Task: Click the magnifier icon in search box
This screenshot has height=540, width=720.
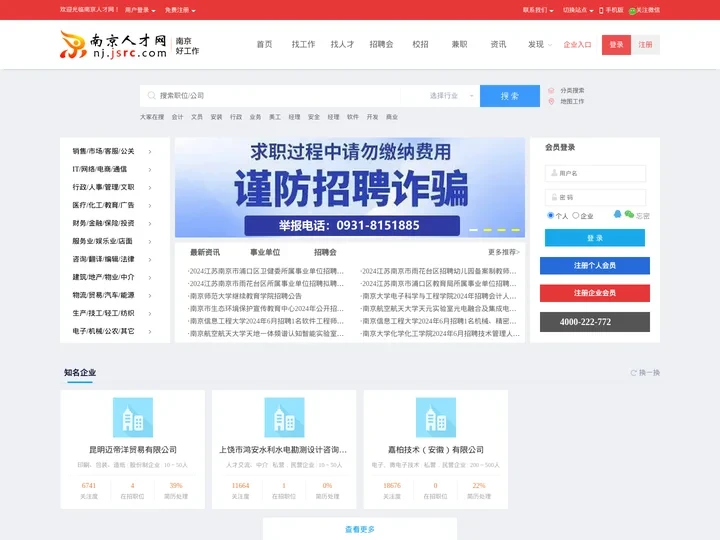Action: [151, 96]
